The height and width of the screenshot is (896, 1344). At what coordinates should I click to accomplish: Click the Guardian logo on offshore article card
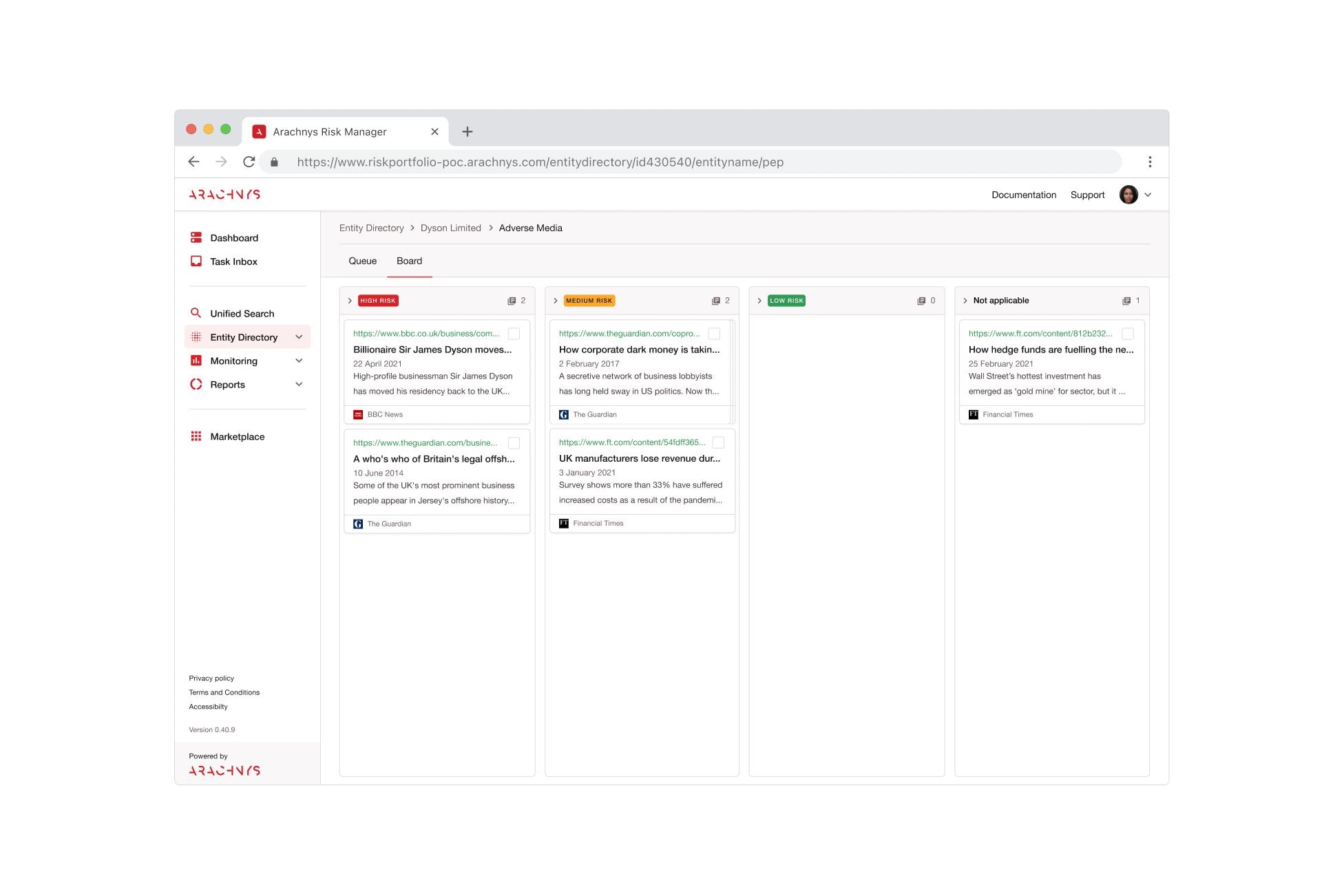point(358,524)
